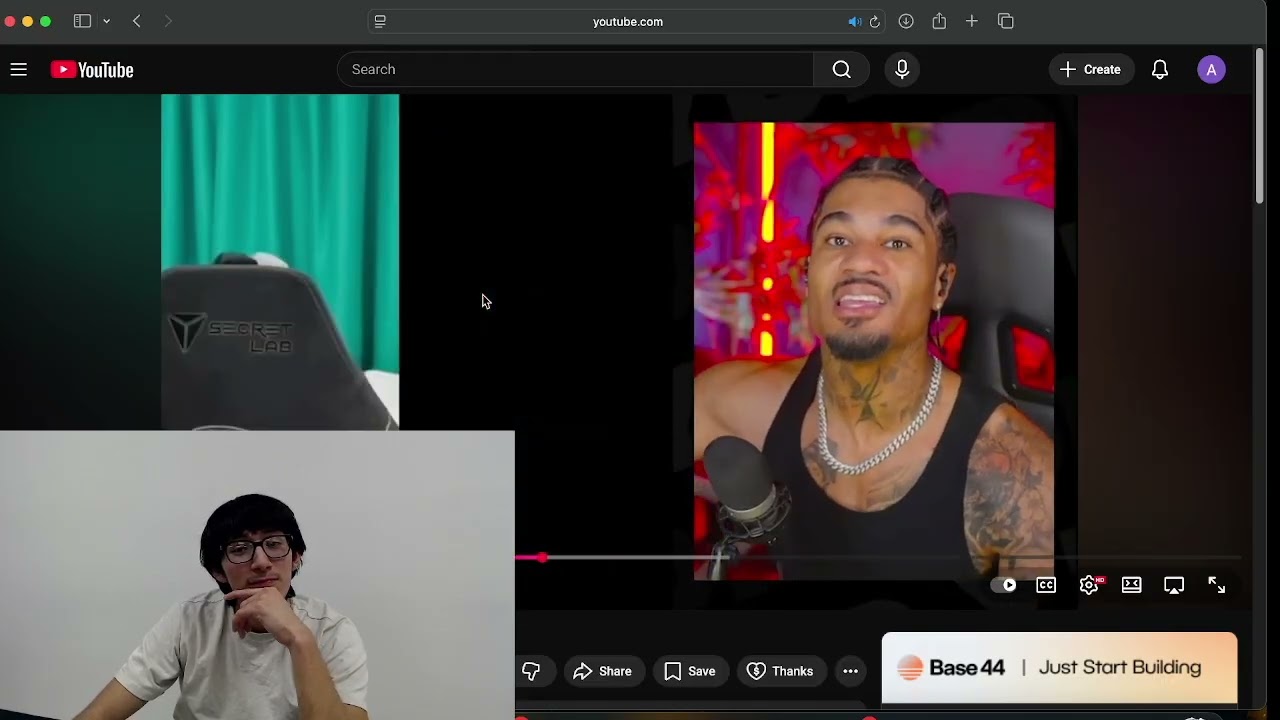Click the red playhead scrubber dot
The height and width of the screenshot is (720, 1280).
click(x=541, y=557)
